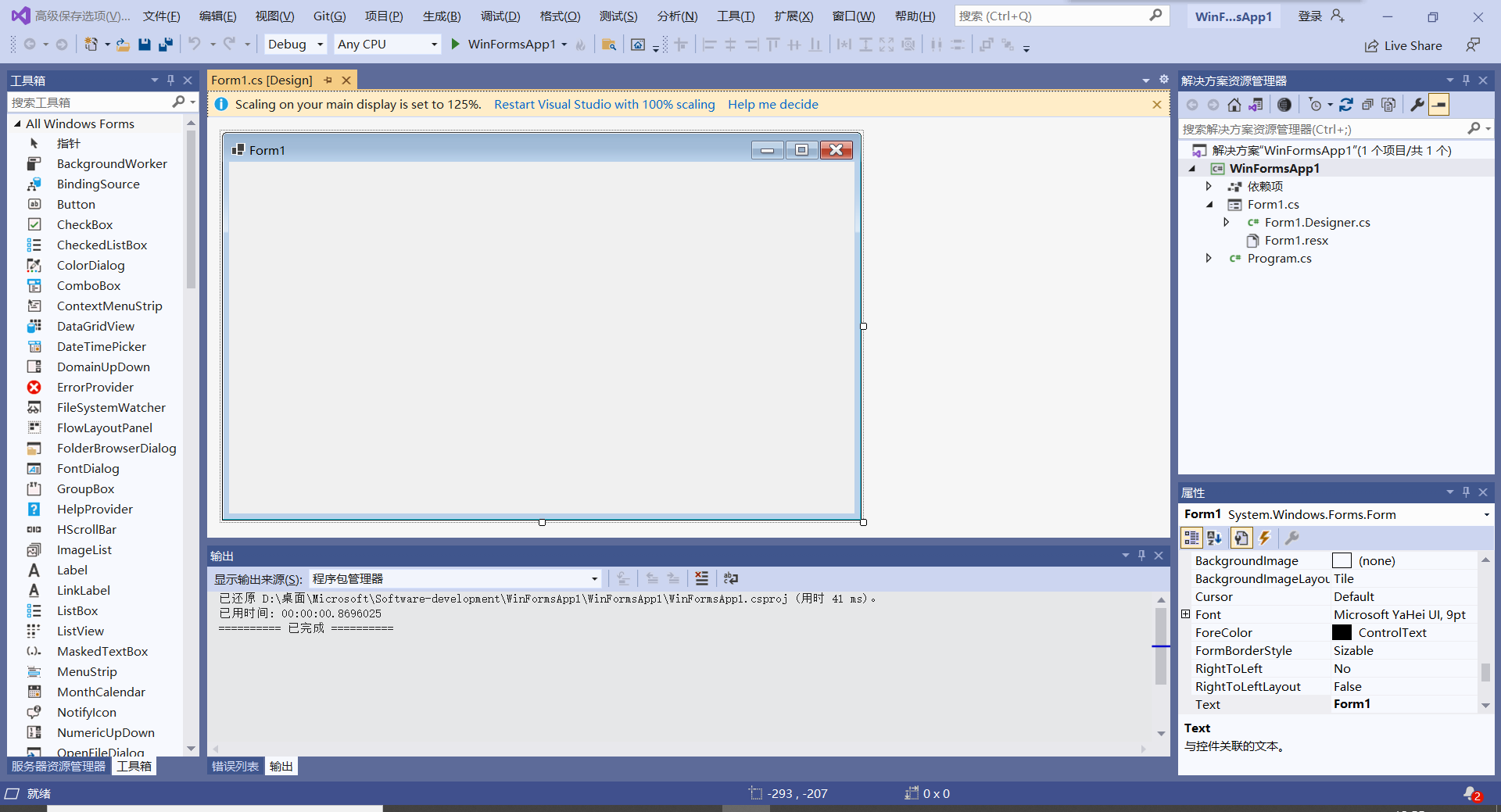Image resolution: width=1501 pixels, height=812 pixels.
Task: Expand the 依赖项 node in Solution Explorer
Action: (x=1209, y=186)
